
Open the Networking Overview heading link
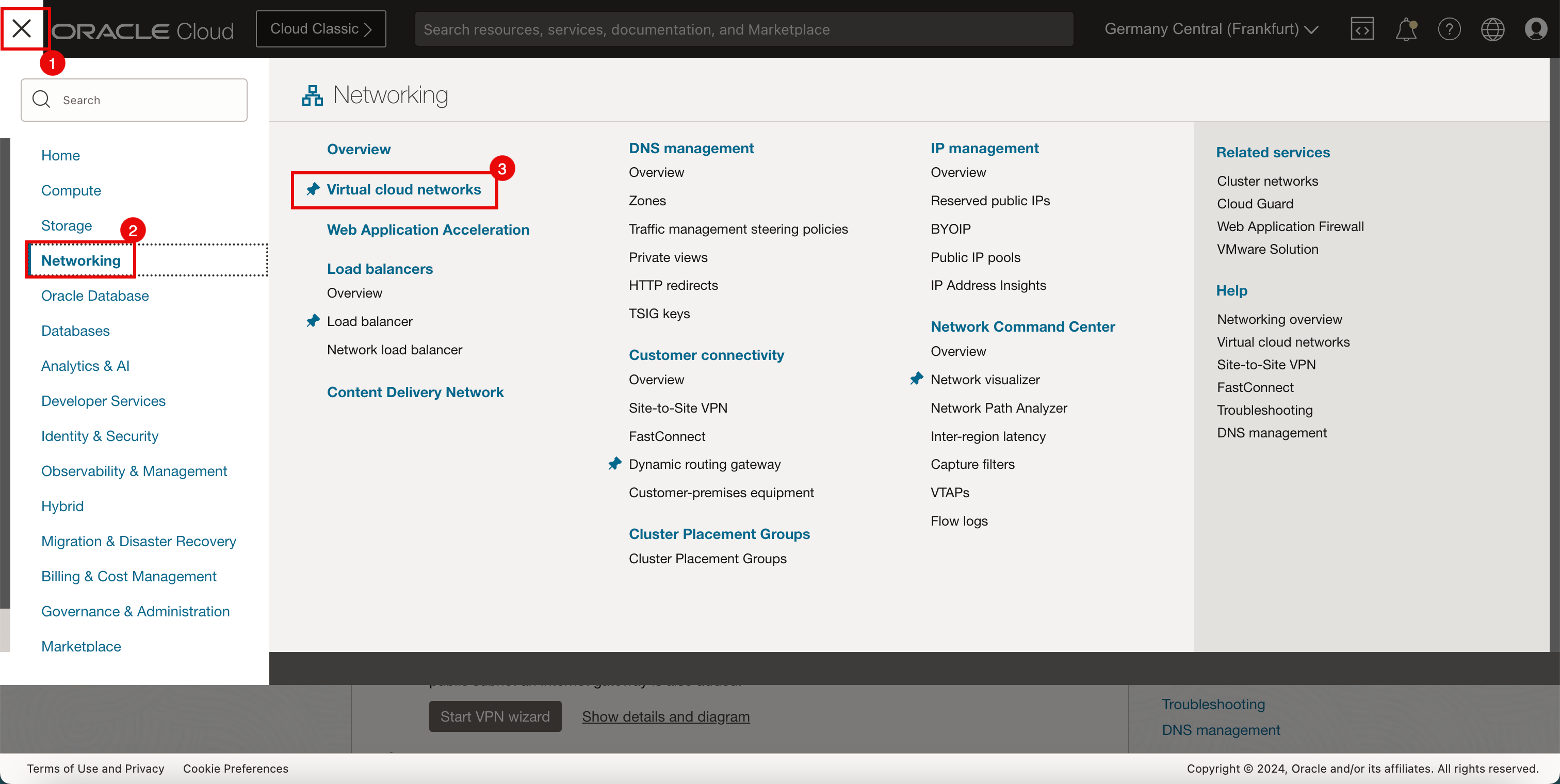coord(359,149)
